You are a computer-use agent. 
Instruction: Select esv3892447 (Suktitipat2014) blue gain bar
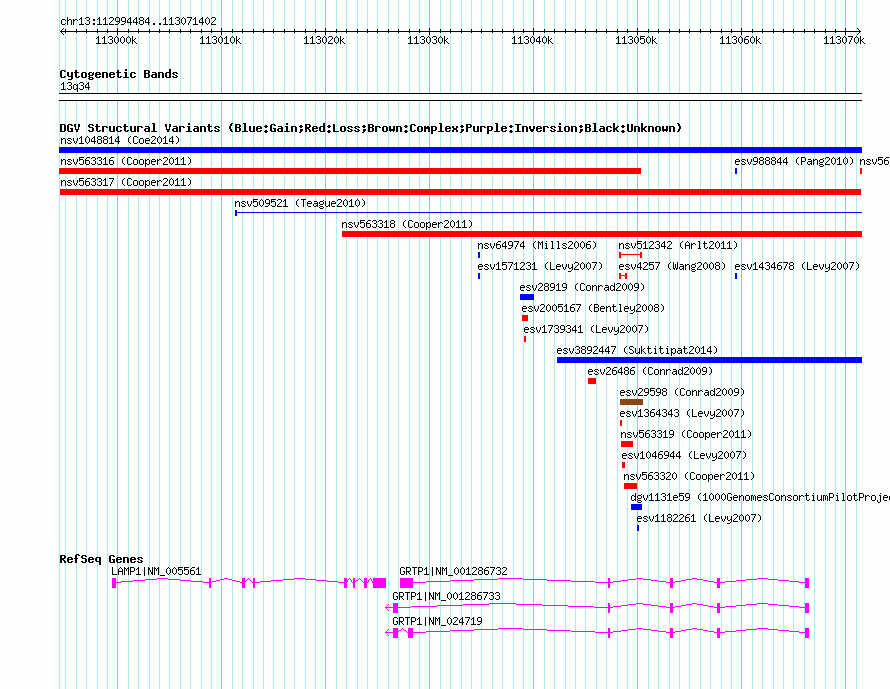point(710,360)
